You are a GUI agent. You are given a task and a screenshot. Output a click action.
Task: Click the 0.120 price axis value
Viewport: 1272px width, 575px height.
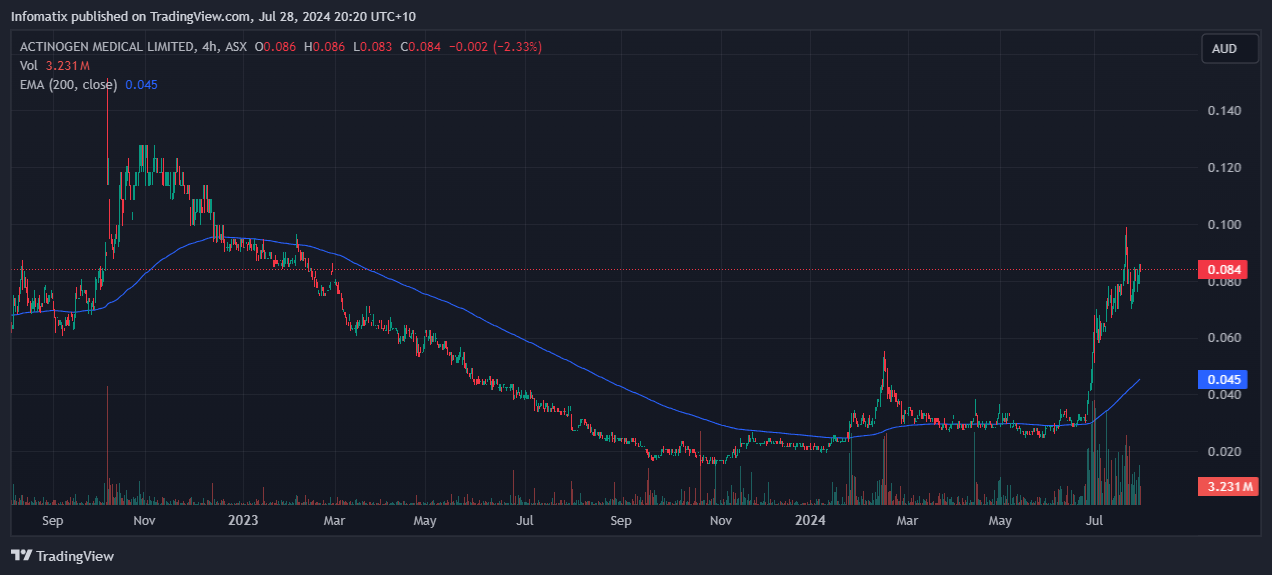coord(1225,167)
